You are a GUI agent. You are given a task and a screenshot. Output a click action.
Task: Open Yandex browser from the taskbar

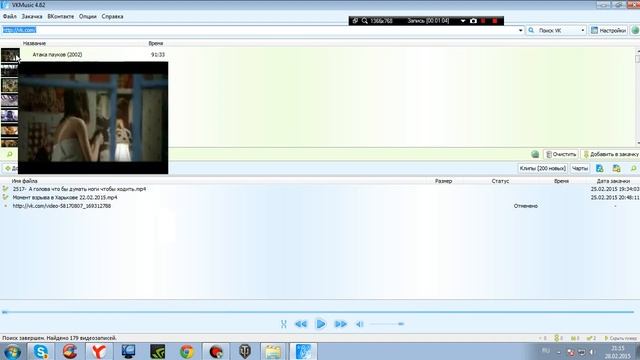tap(99, 351)
